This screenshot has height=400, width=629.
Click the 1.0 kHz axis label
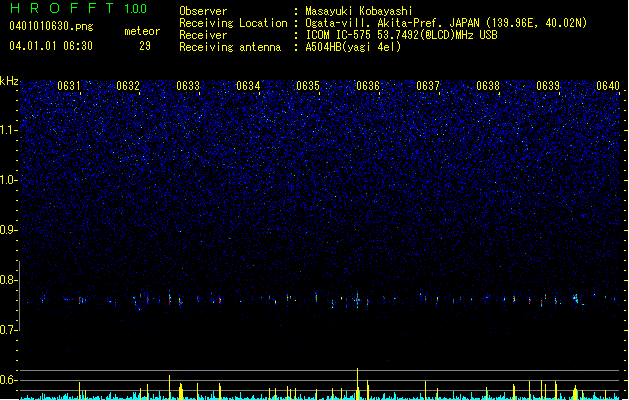8,180
